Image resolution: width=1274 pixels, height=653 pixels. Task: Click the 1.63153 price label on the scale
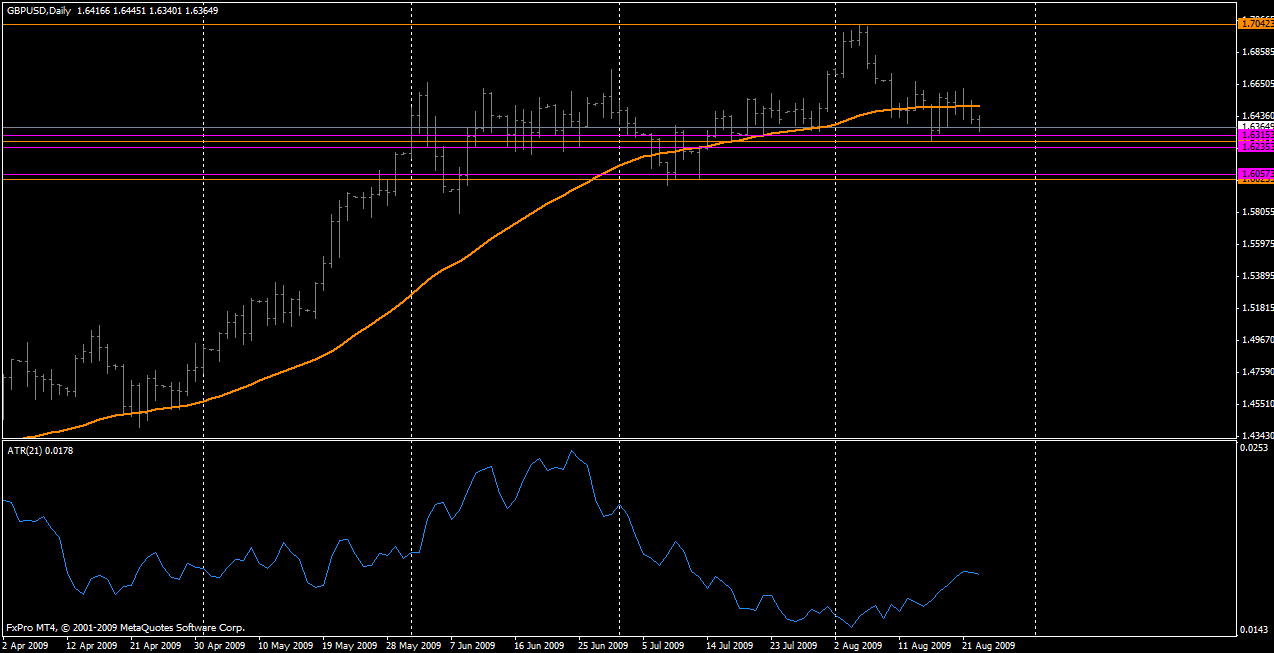click(1253, 136)
